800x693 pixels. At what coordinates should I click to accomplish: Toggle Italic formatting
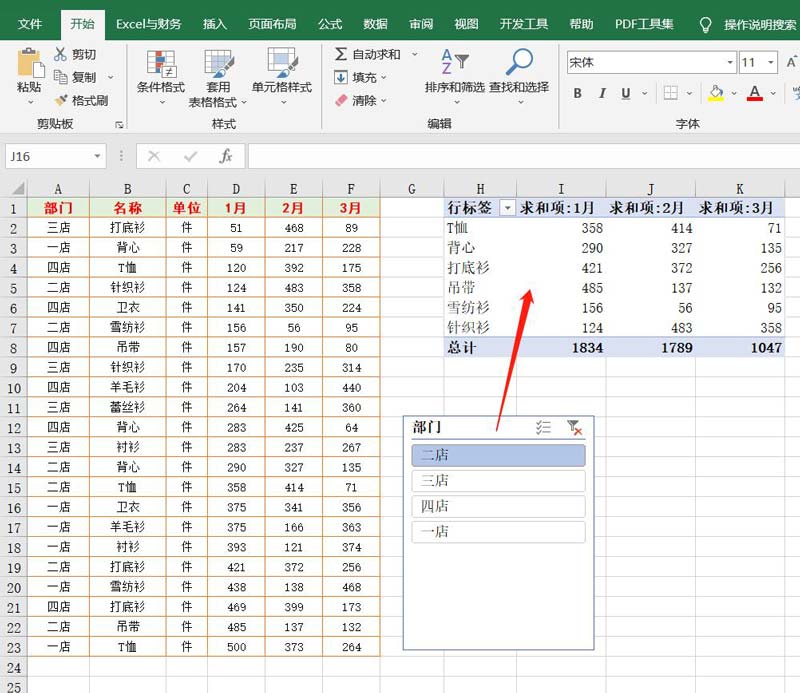point(601,94)
